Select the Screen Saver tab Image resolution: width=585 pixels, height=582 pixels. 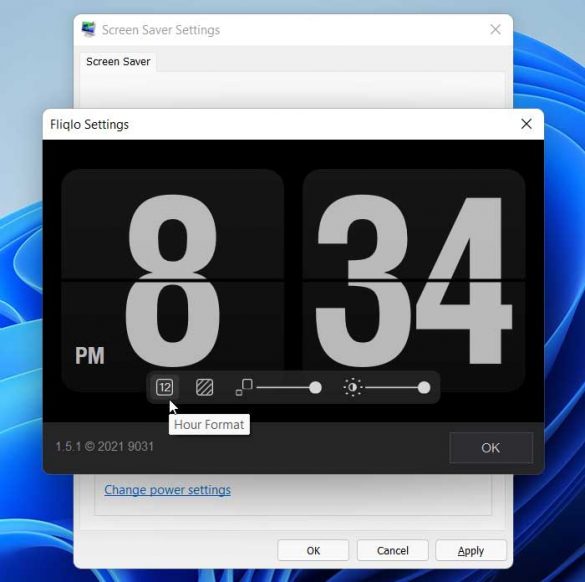[118, 62]
